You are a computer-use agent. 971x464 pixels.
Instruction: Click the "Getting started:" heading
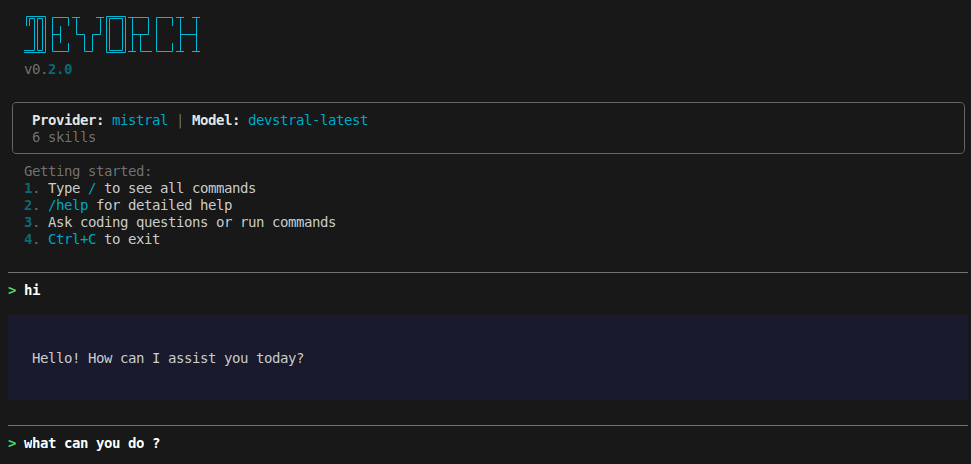click(x=88, y=171)
